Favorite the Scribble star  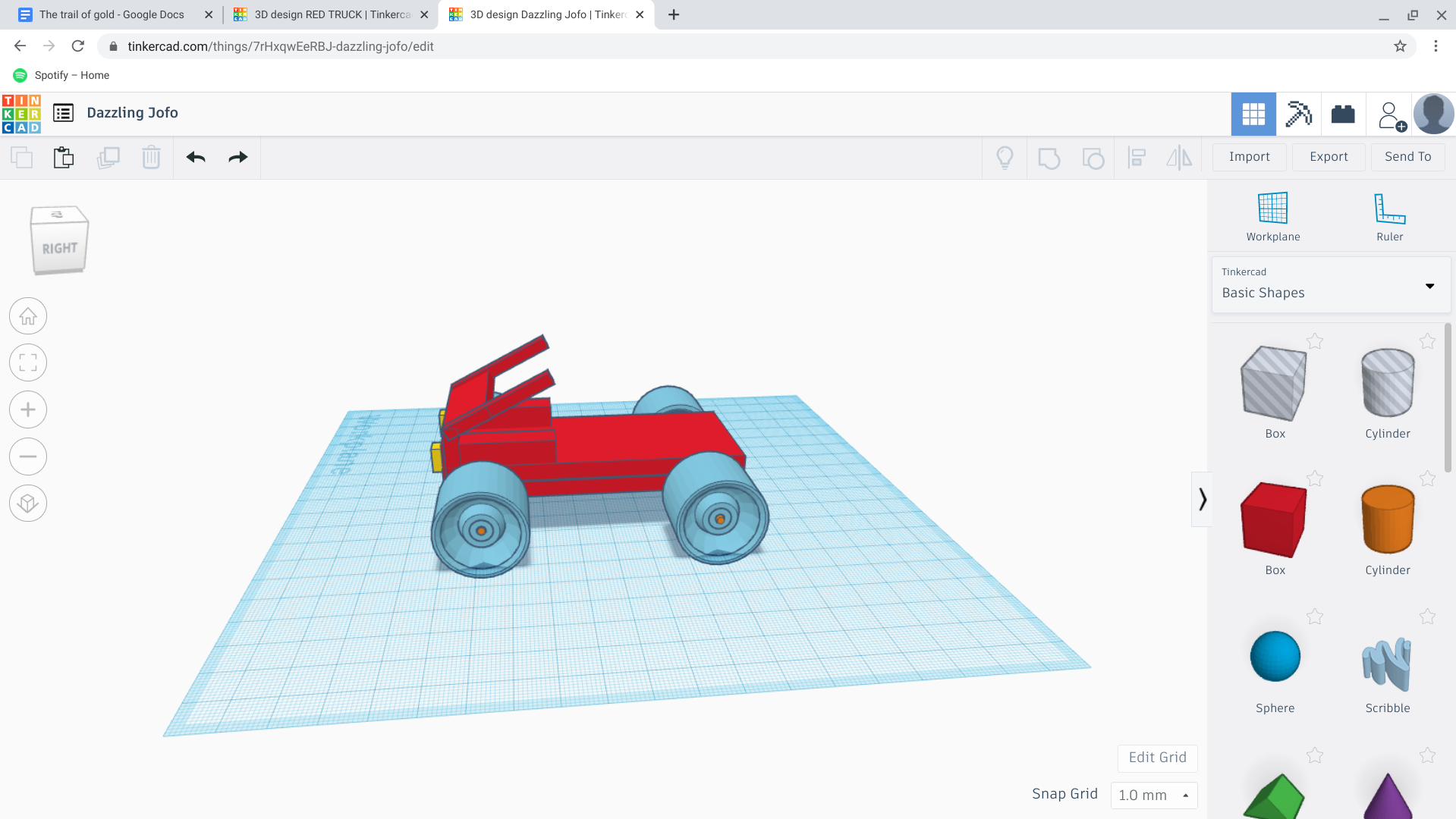click(1427, 617)
